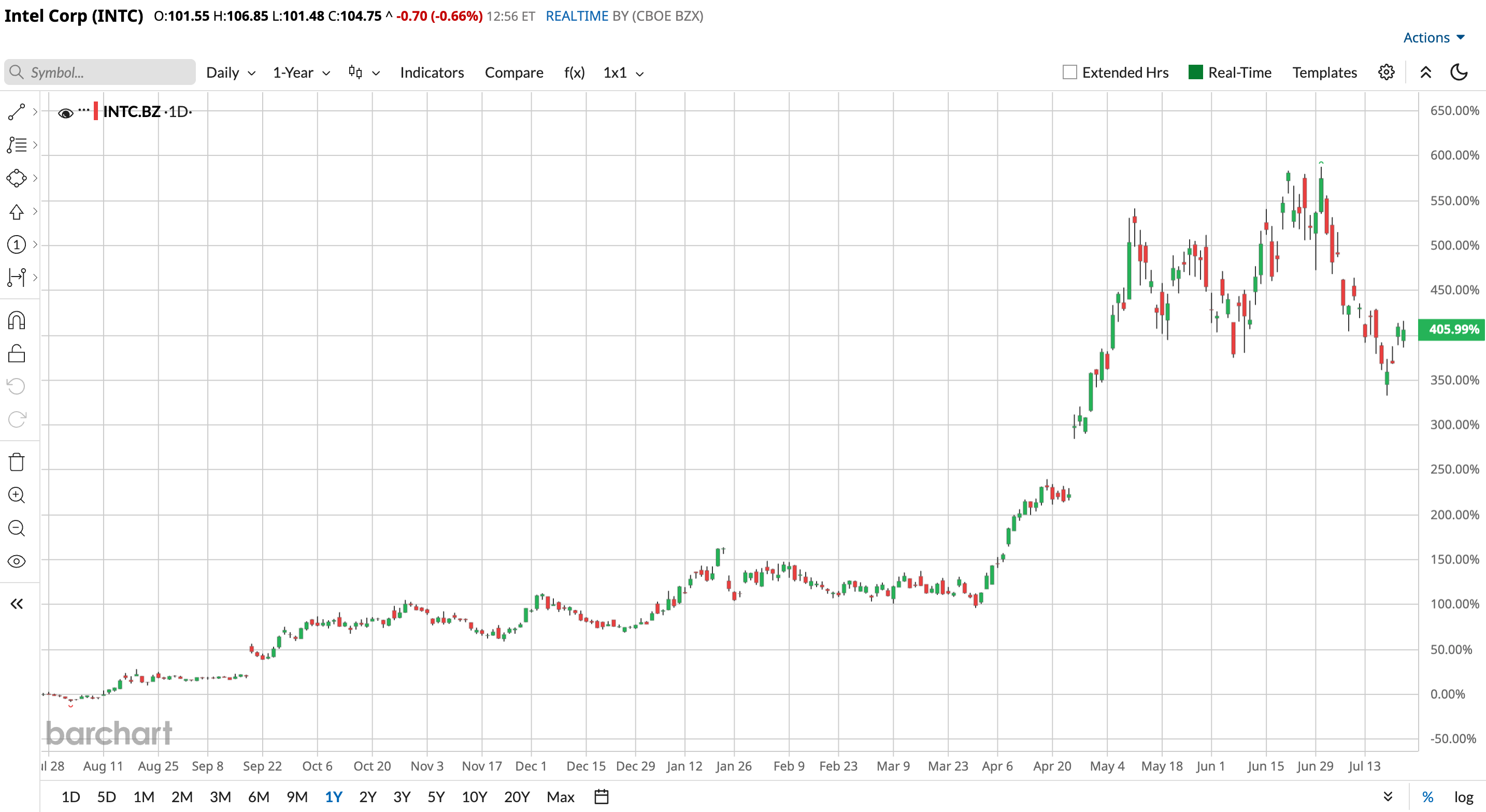Expand the Fibonacci tools submenu arrow
Image resolution: width=1486 pixels, height=812 pixels.
[35, 145]
